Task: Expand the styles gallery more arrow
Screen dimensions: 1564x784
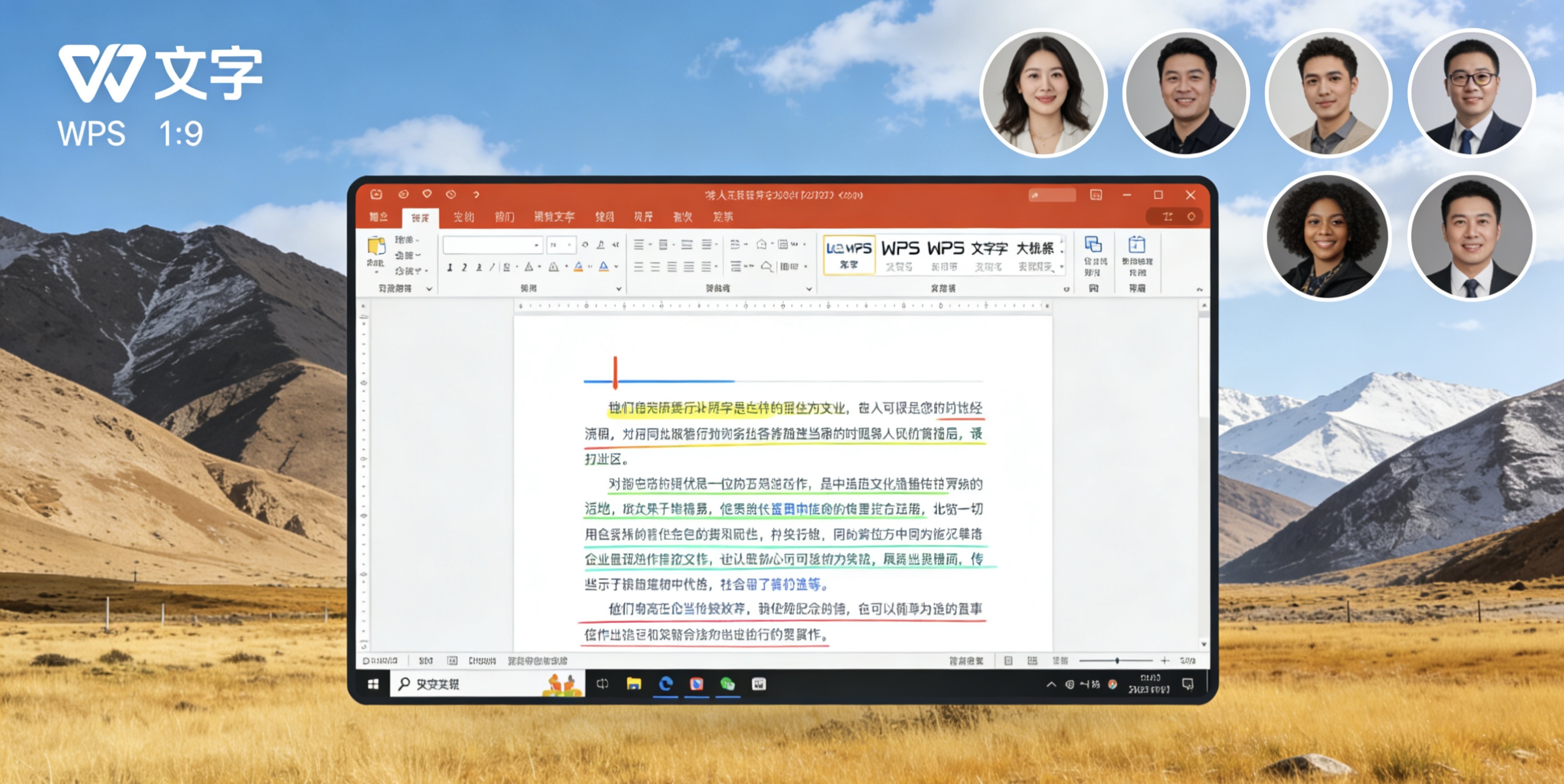Action: coord(1062,267)
